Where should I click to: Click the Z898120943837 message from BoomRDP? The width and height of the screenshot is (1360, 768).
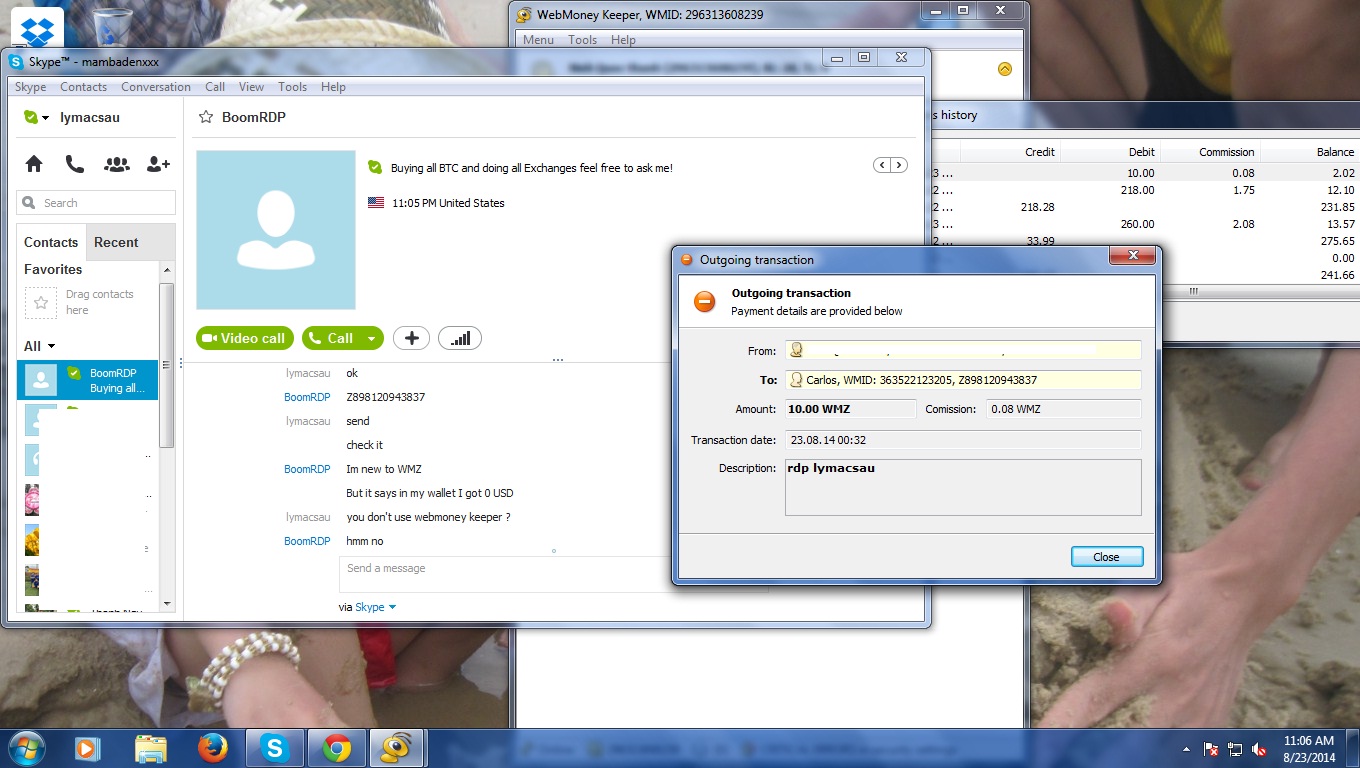pyautogui.click(x=385, y=397)
